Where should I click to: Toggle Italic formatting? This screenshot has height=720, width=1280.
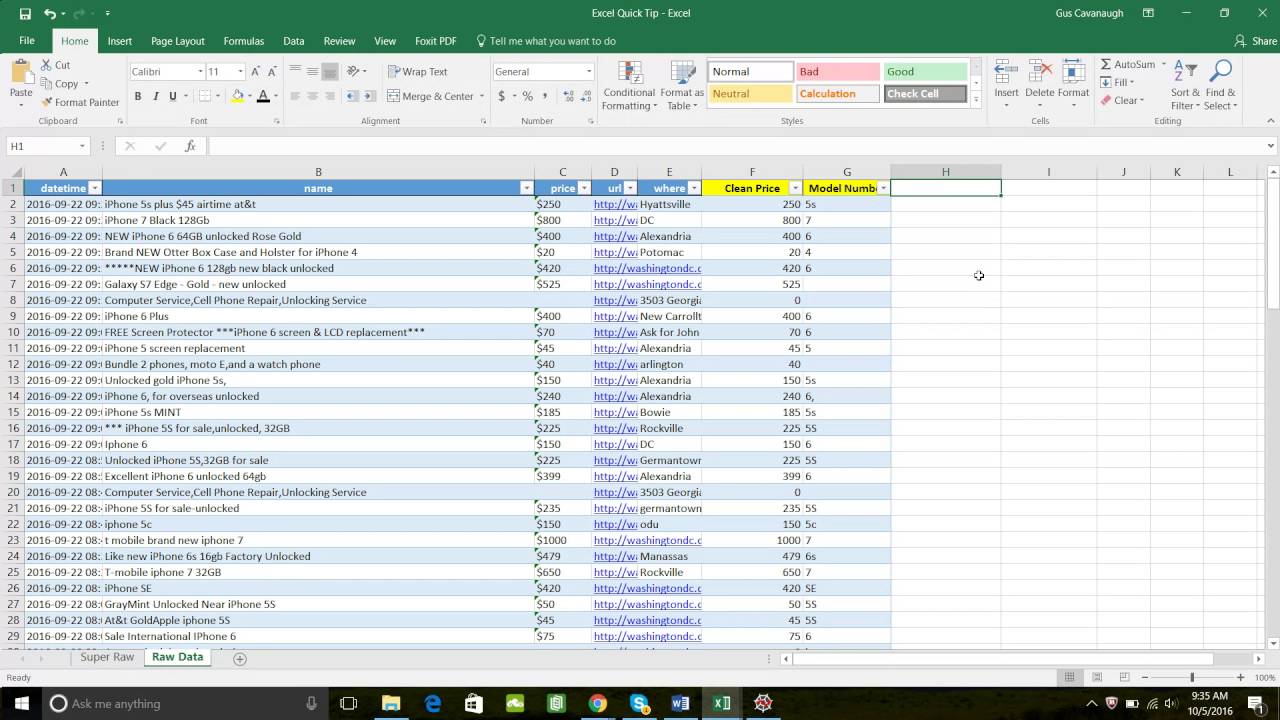tap(155, 96)
